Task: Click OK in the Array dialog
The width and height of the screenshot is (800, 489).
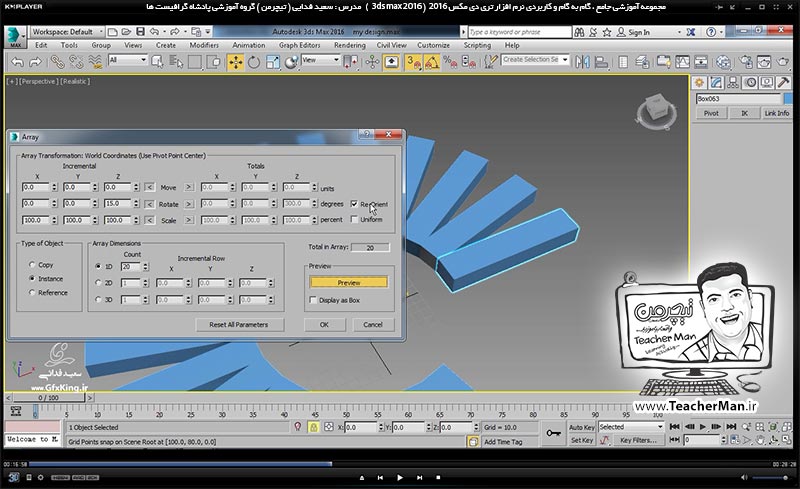Action: [x=324, y=325]
